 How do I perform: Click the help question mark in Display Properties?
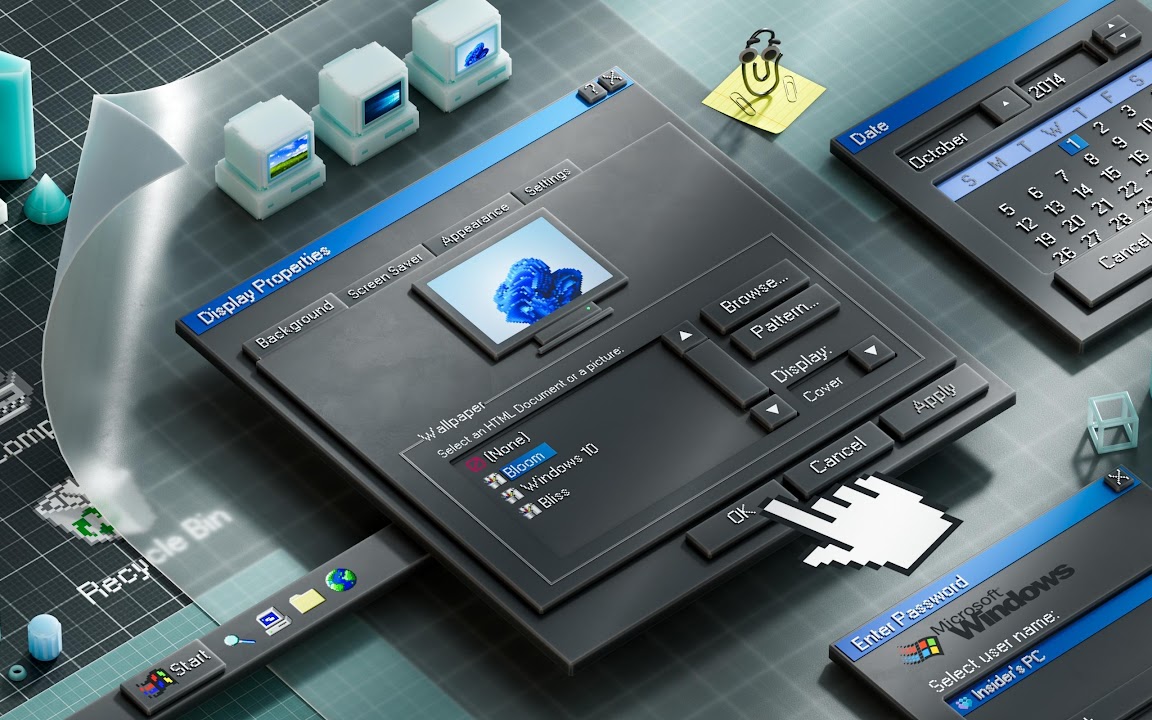(591, 92)
